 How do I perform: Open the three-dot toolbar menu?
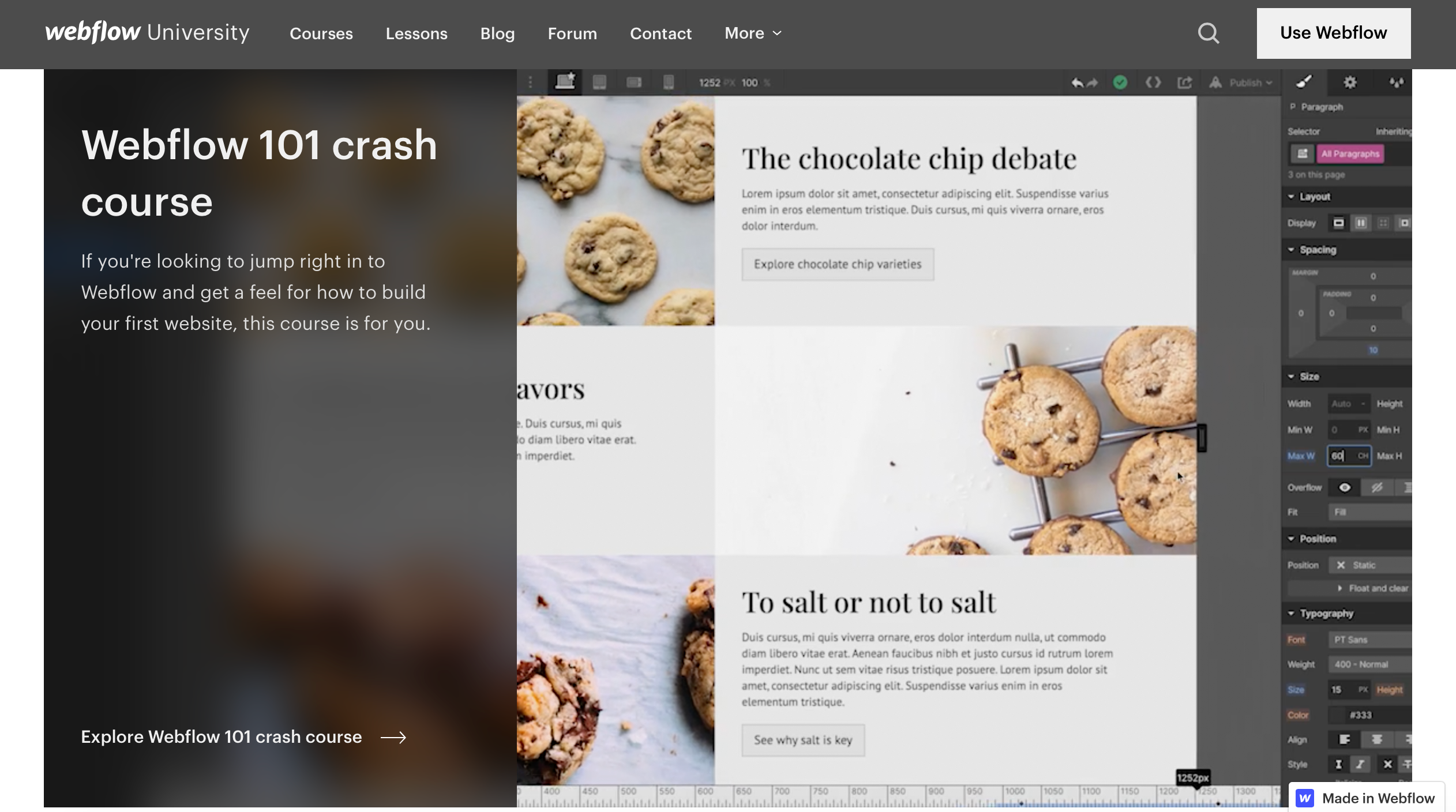(x=530, y=82)
